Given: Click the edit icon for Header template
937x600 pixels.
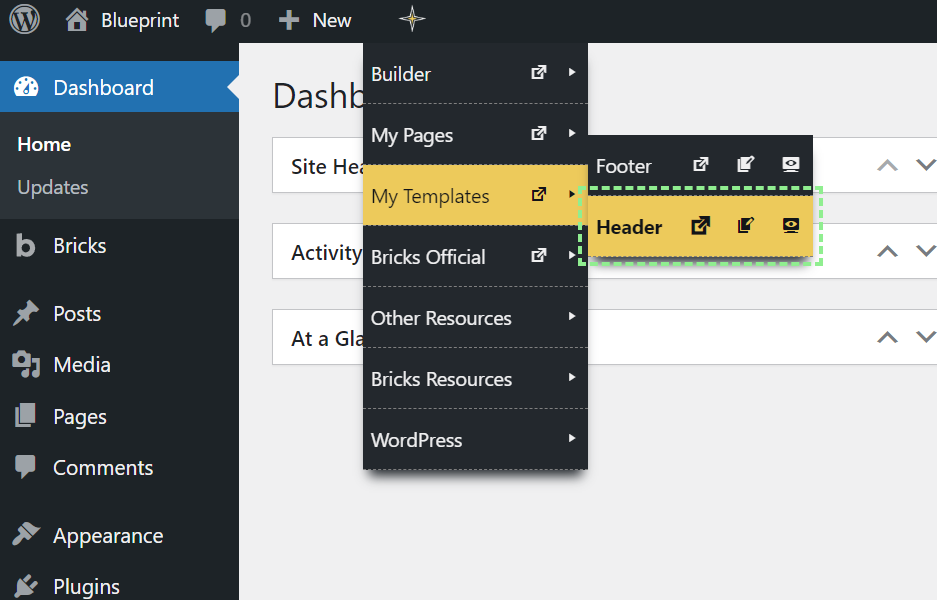Looking at the screenshot, I should [745, 226].
